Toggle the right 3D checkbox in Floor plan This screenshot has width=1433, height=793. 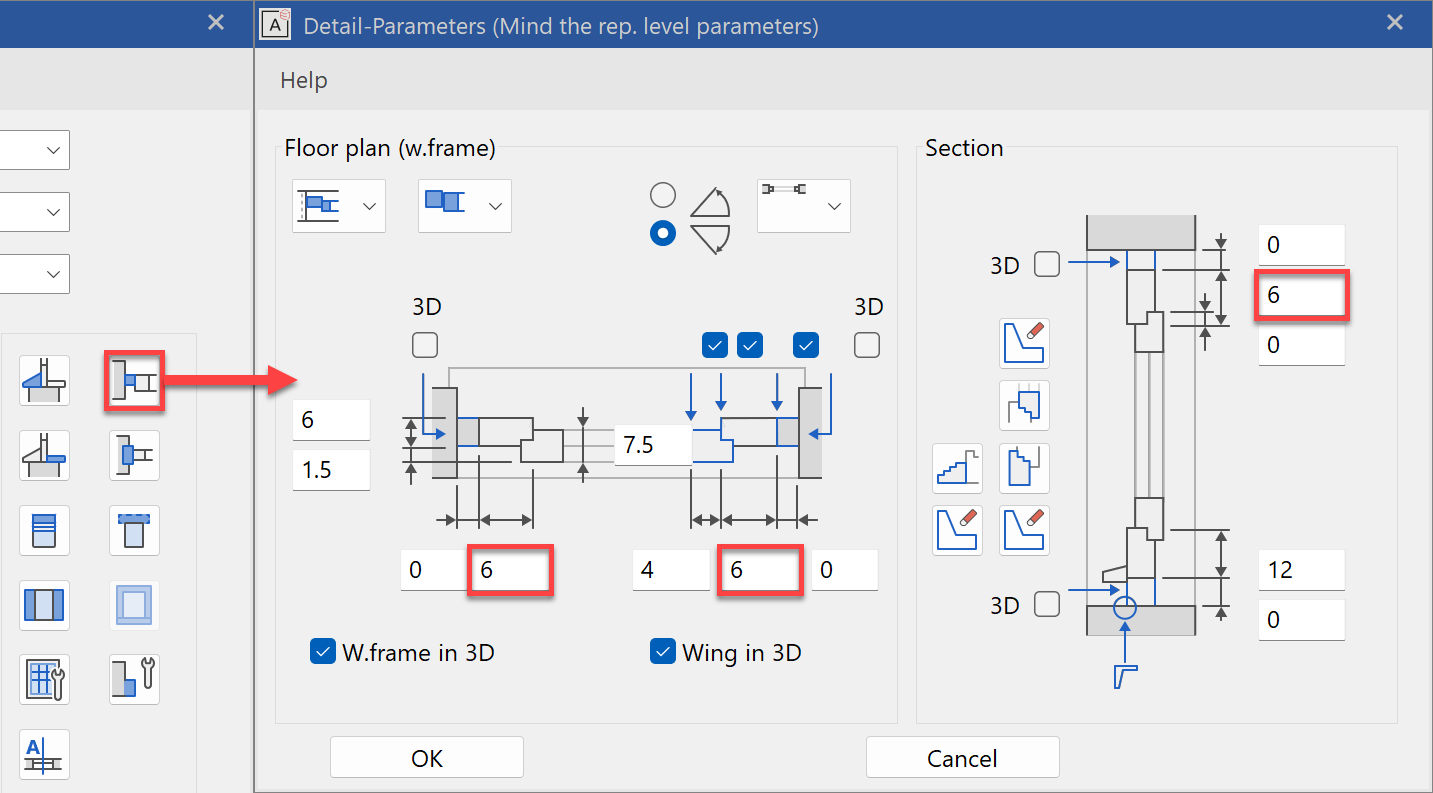pyautogui.click(x=867, y=345)
